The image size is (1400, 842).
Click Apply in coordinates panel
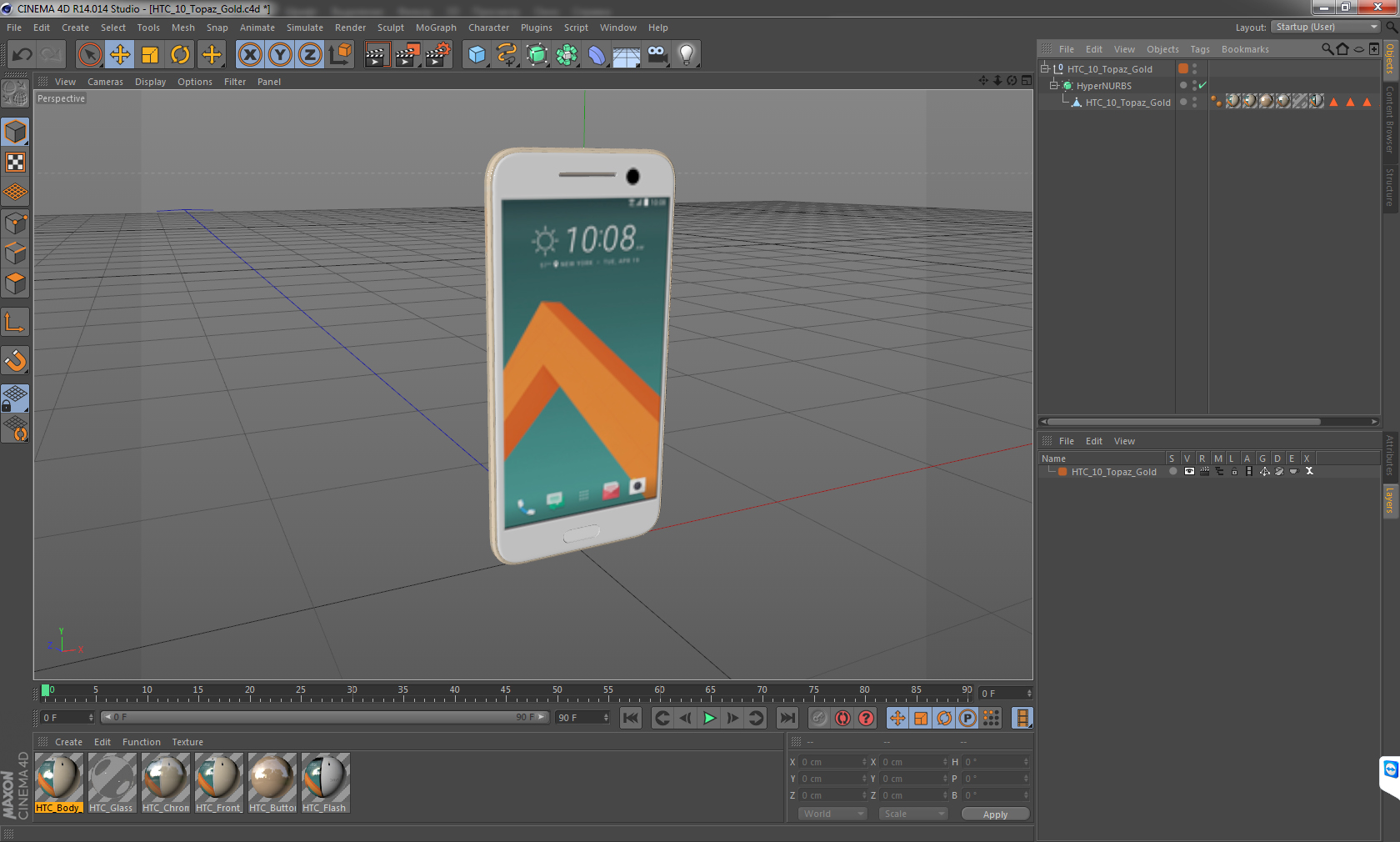(x=995, y=814)
